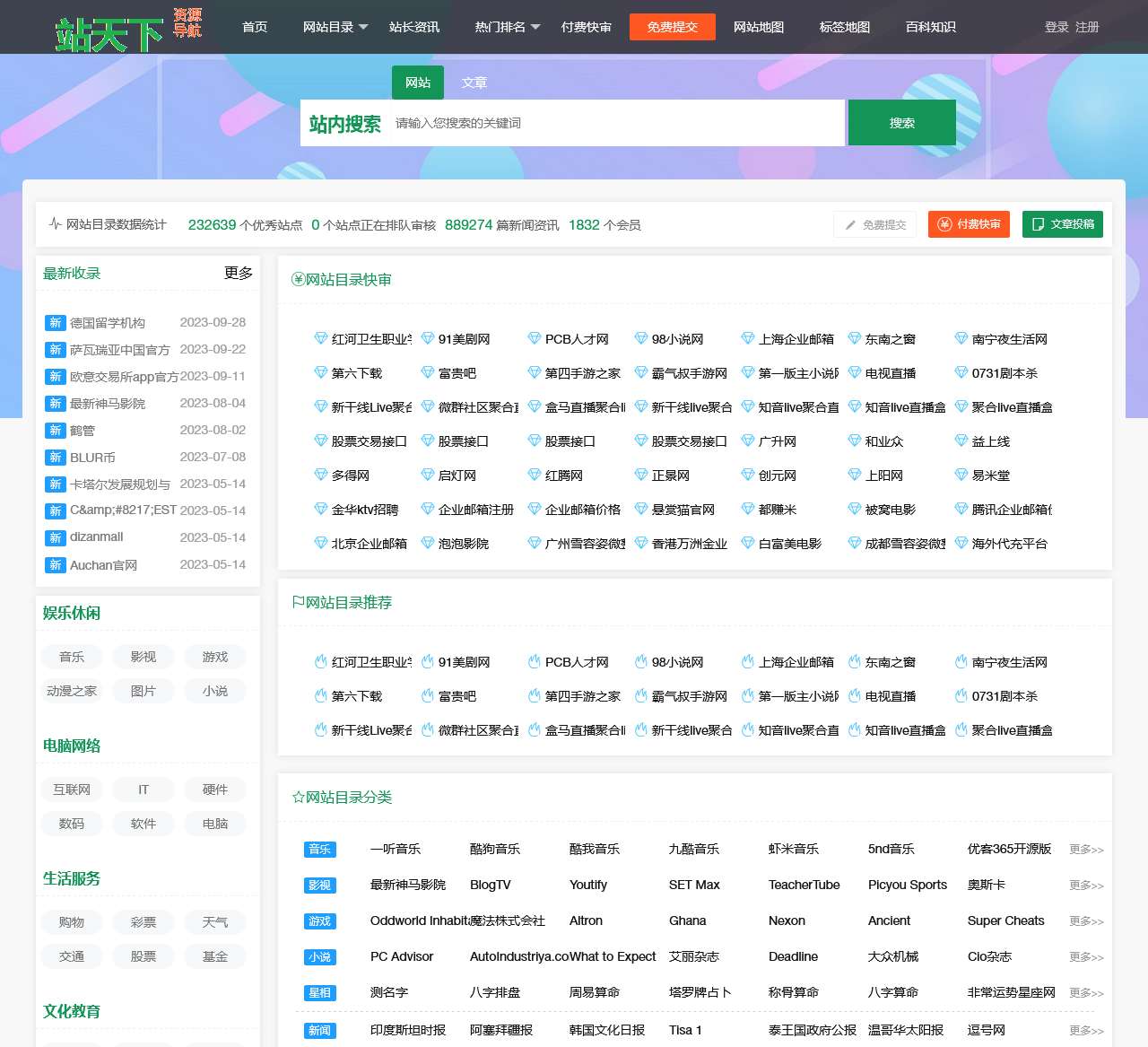Show 更多>> for the 音乐 row
This screenshot has width=1148, height=1047.
pyautogui.click(x=1085, y=850)
